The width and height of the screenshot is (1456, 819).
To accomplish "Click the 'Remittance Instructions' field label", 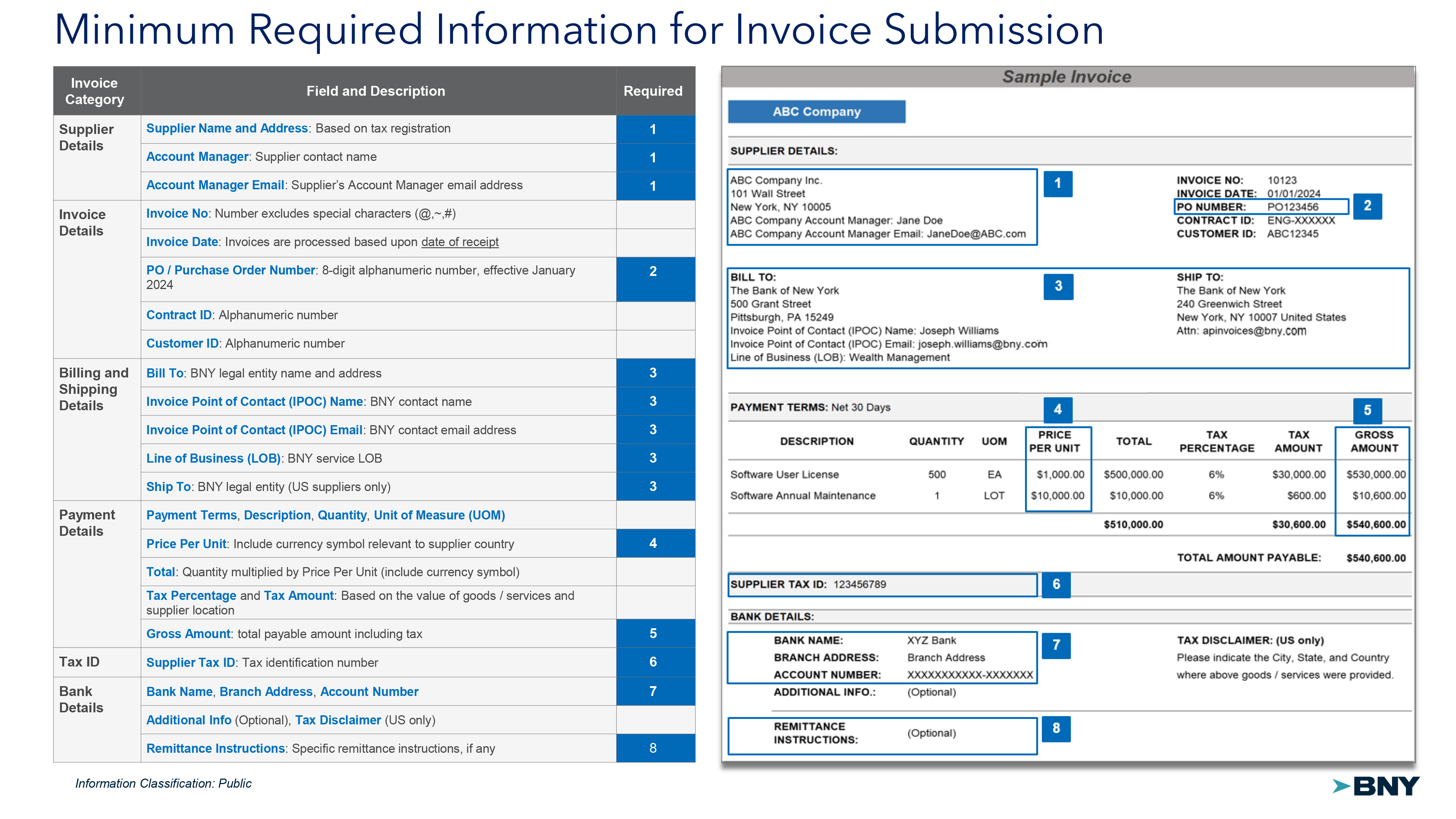I will point(215,748).
